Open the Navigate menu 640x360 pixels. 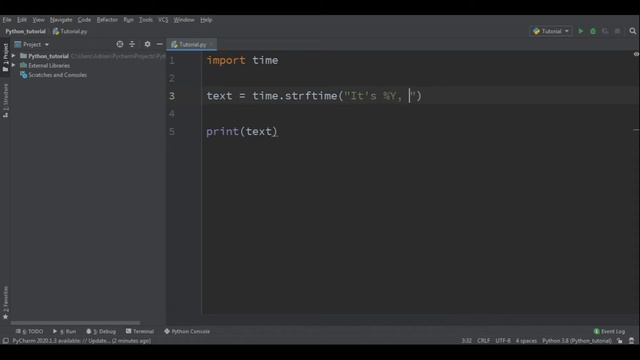tap(61, 20)
